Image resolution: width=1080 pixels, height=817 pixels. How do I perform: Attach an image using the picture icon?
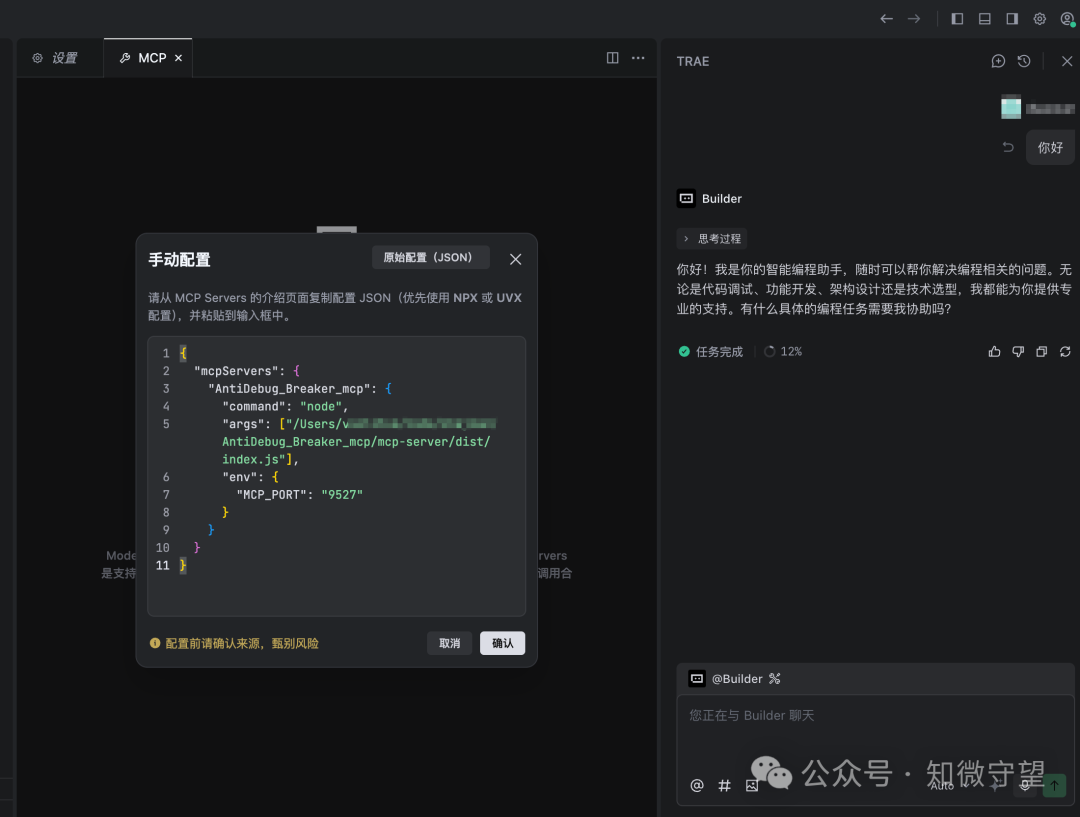tap(751, 785)
